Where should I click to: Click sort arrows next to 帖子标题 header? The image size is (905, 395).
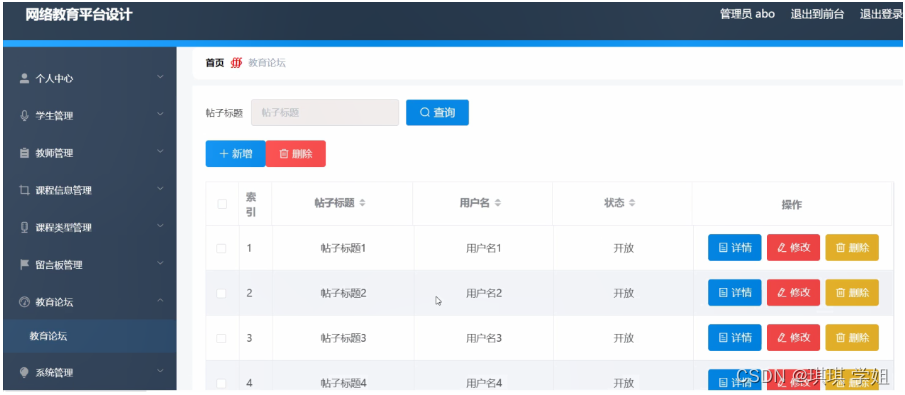(362, 203)
